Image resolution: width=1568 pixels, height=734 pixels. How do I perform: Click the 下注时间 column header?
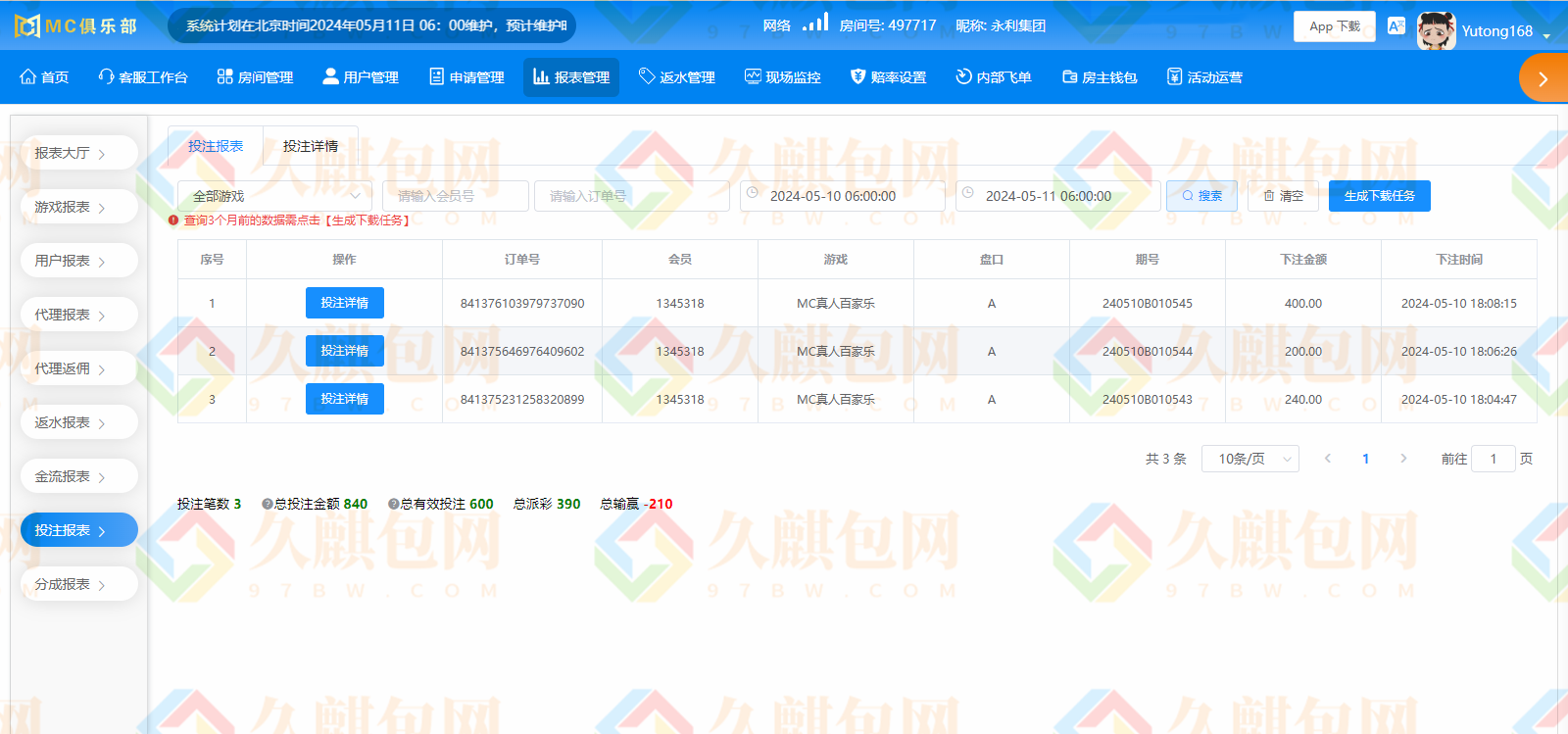(1459, 260)
